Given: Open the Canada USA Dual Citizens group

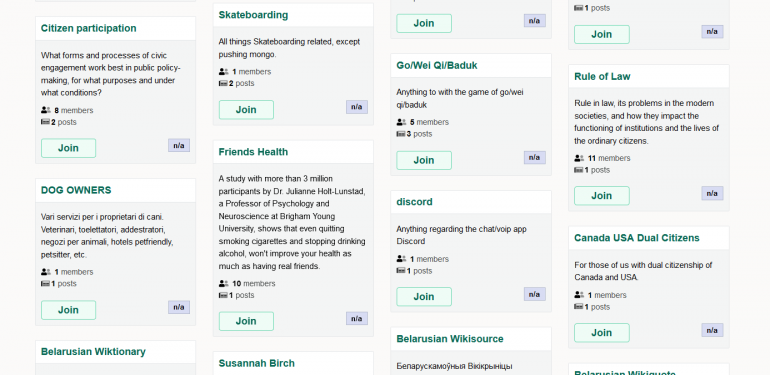Looking at the screenshot, I should coord(636,238).
